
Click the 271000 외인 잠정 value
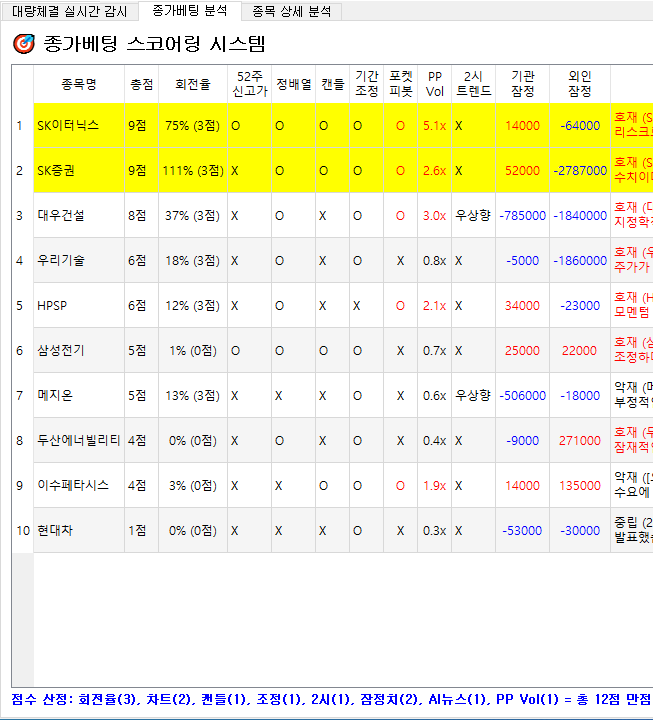point(580,440)
